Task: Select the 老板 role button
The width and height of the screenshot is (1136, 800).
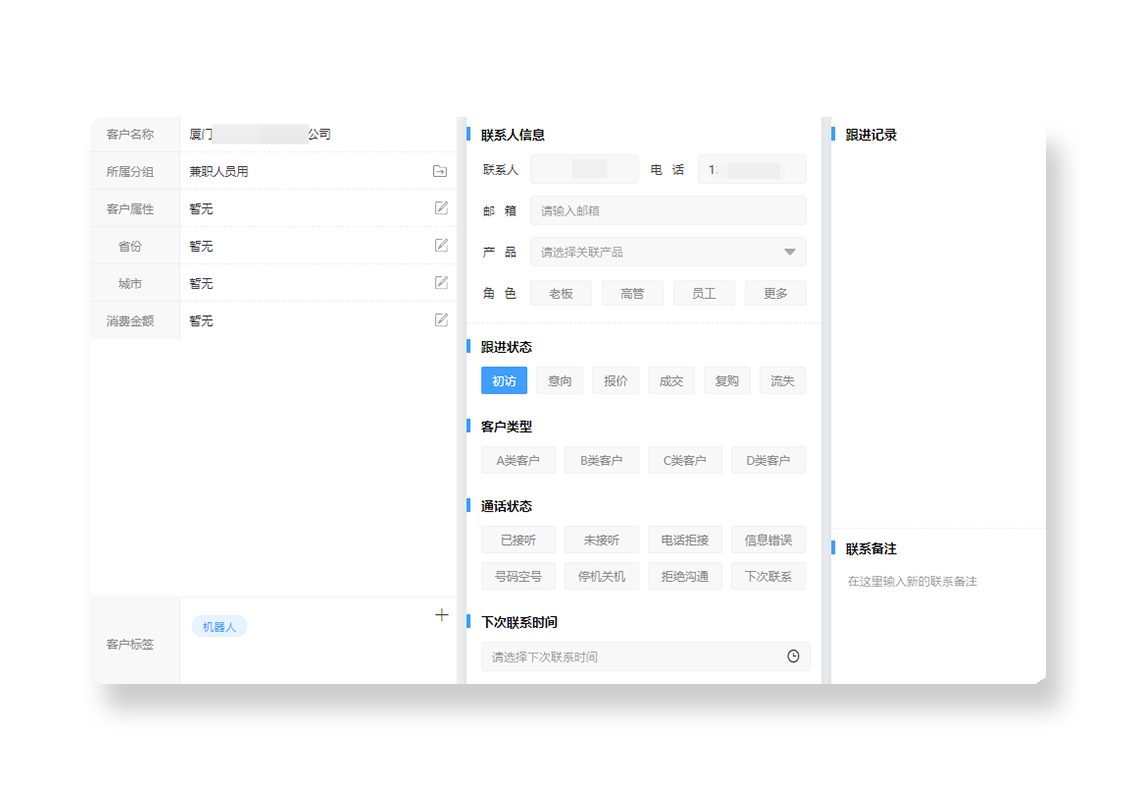Action: 561,293
